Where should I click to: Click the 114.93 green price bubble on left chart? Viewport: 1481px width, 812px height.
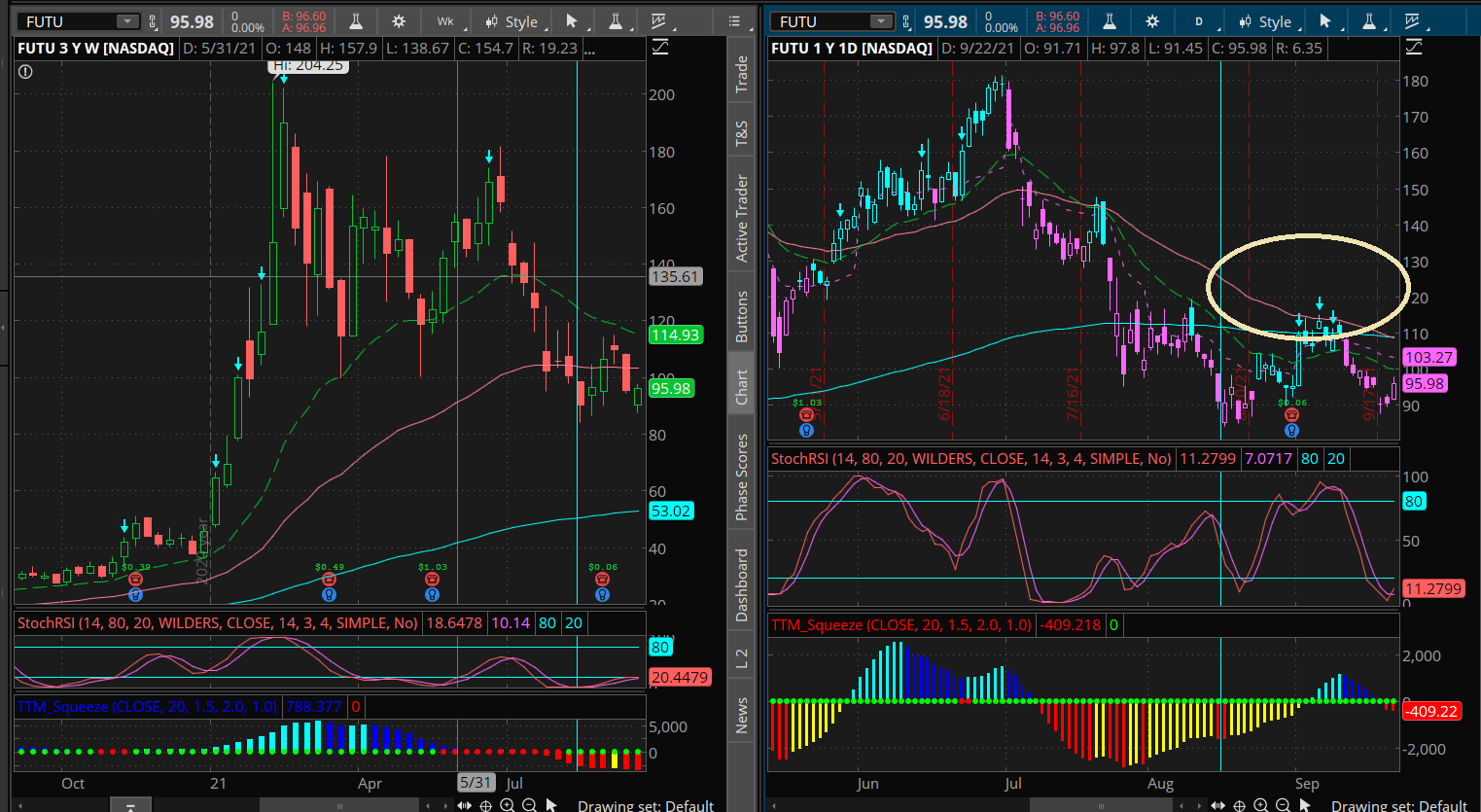[x=675, y=335]
